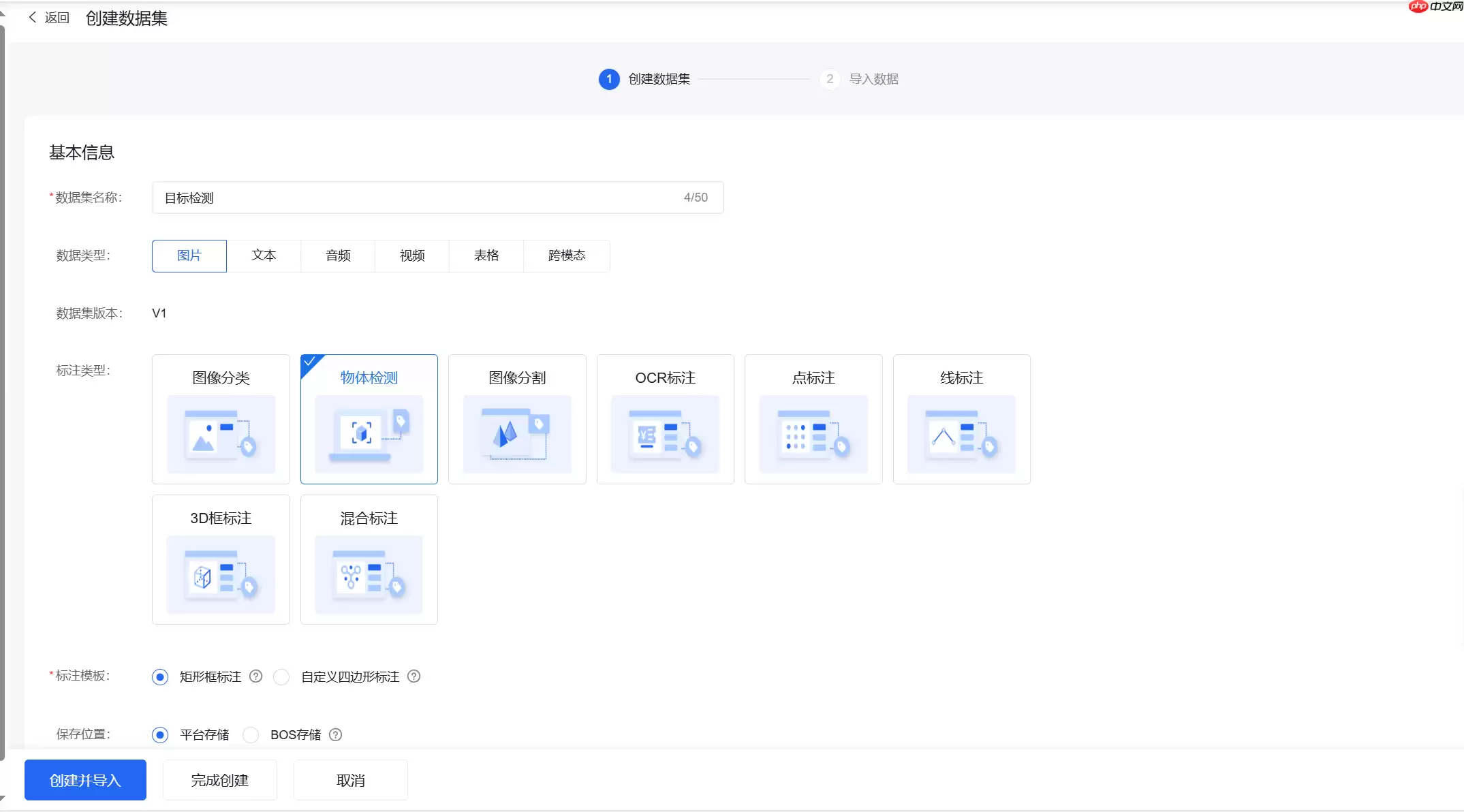
Task: Select the 线标注 annotation card
Action: 961,419
